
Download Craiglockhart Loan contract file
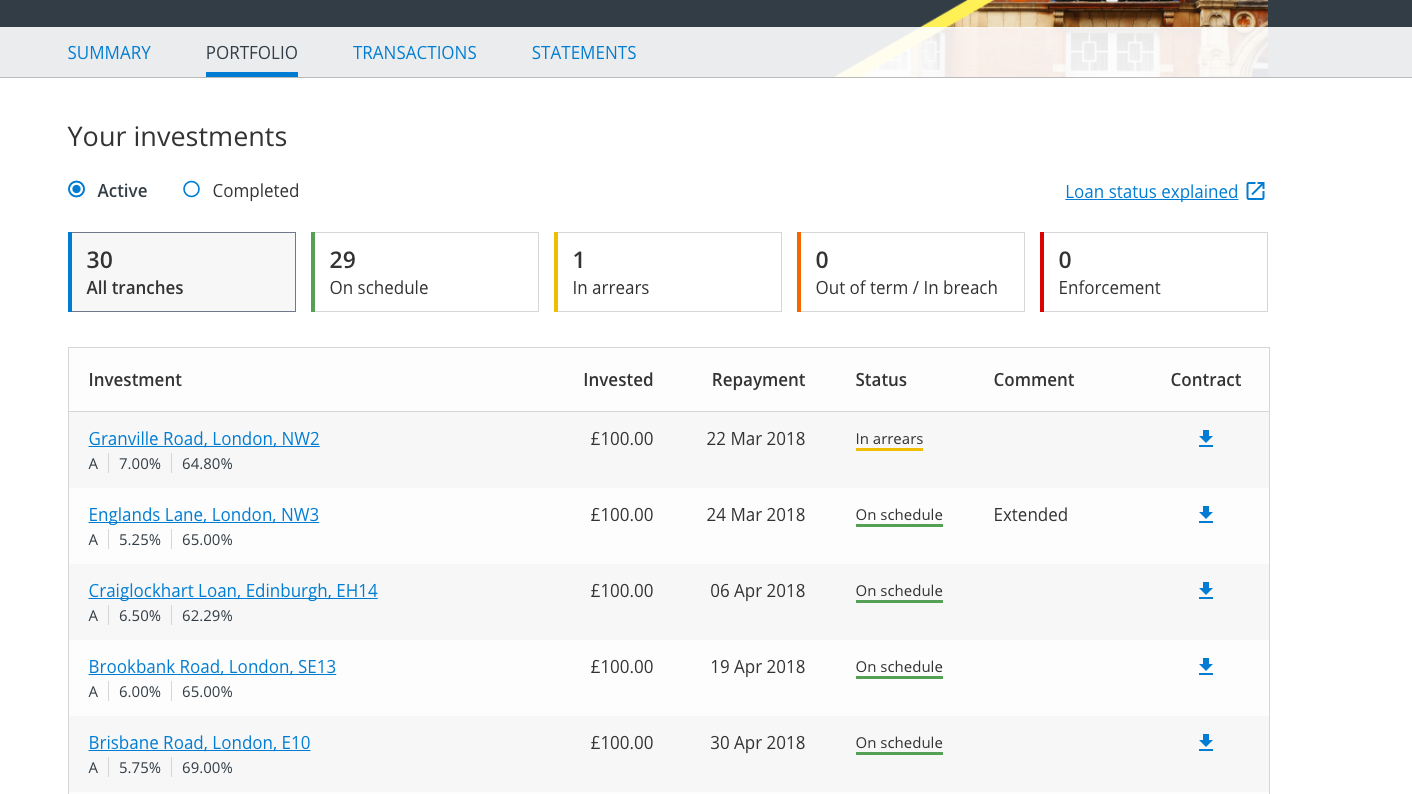[1205, 590]
